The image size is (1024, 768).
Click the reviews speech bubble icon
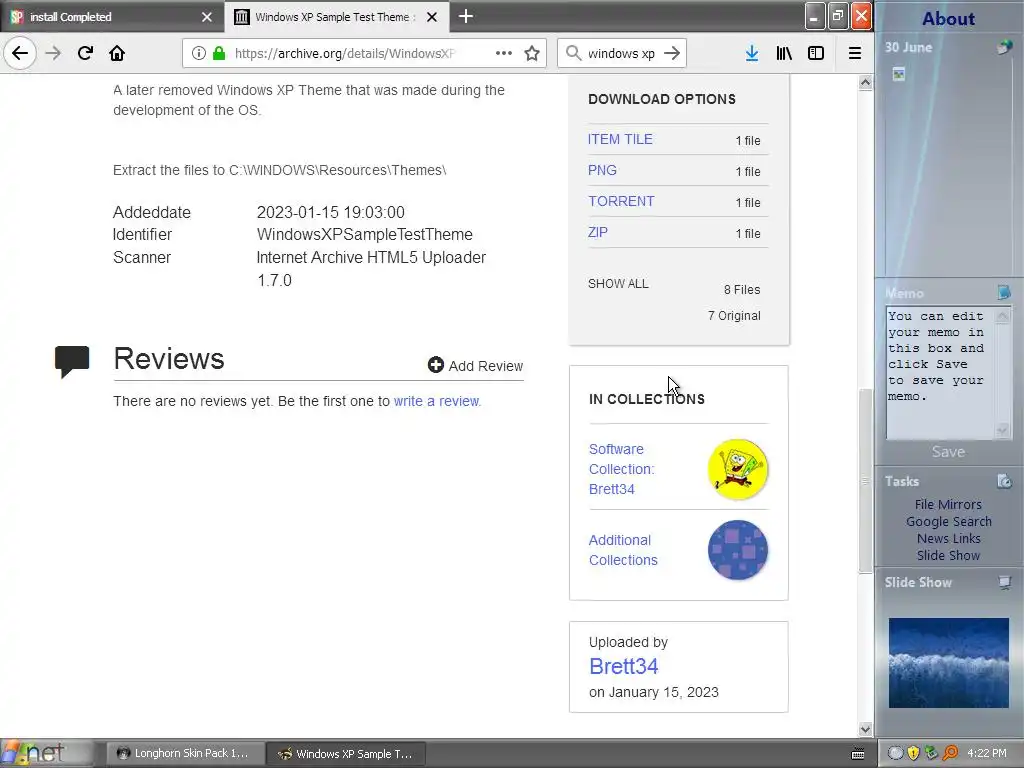tap(72, 361)
